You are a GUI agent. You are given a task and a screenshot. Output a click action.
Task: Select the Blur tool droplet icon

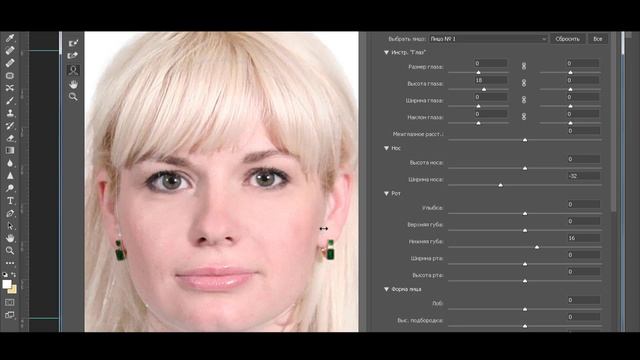coord(10,163)
